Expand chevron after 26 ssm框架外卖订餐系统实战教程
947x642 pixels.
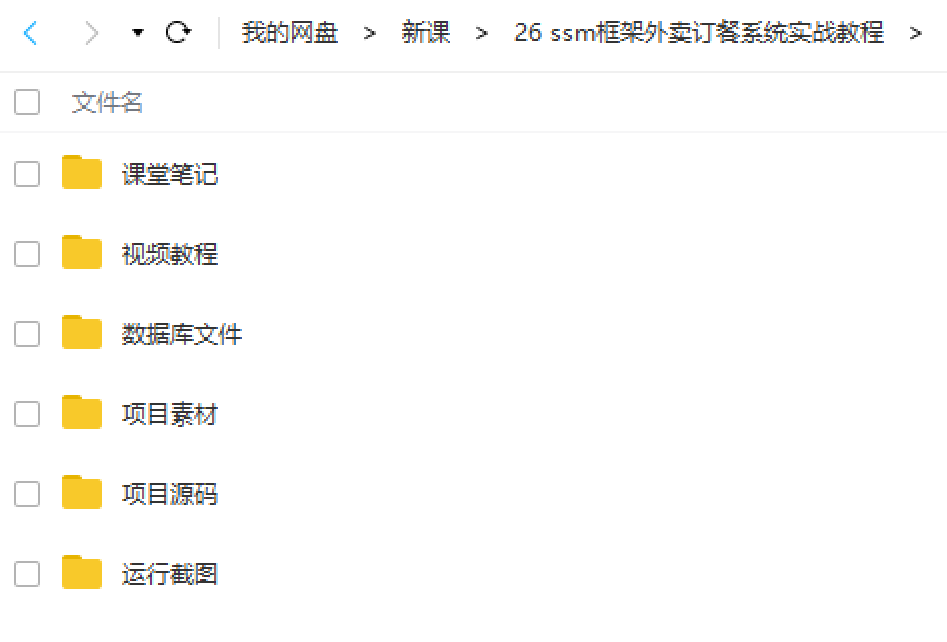coord(916,33)
